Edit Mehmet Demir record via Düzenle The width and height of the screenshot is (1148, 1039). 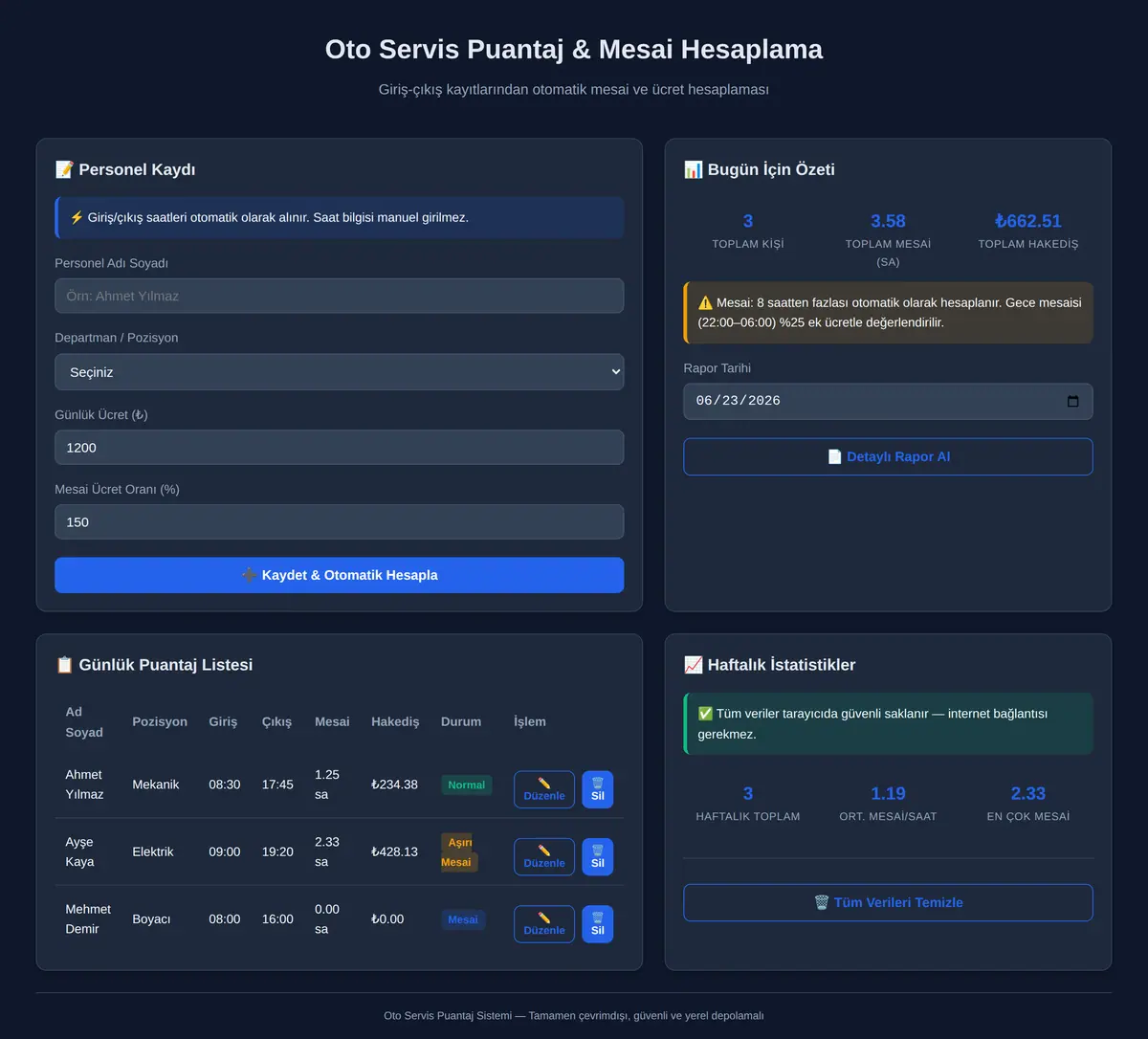tap(544, 924)
